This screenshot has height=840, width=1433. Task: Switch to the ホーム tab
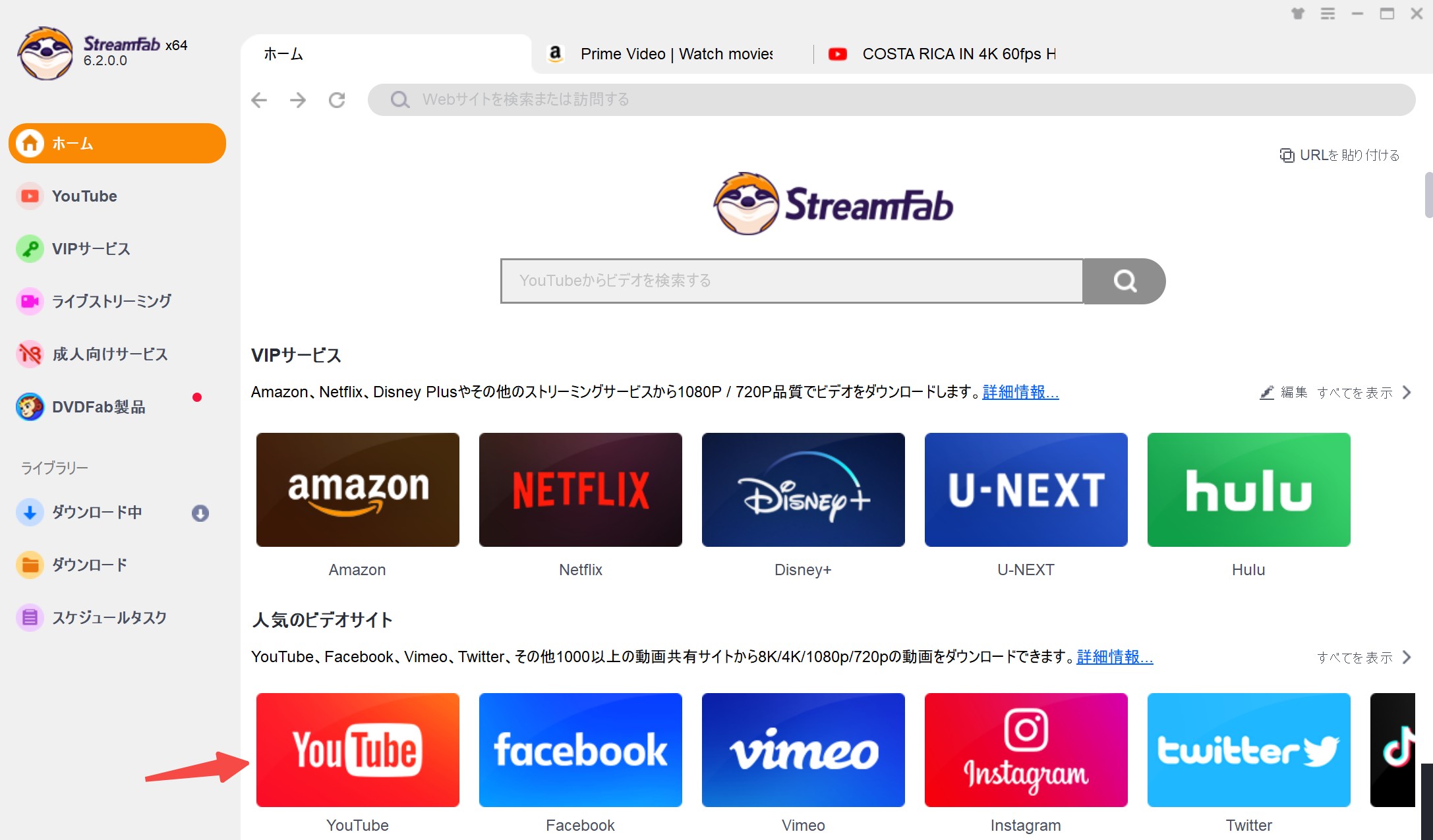(386, 54)
